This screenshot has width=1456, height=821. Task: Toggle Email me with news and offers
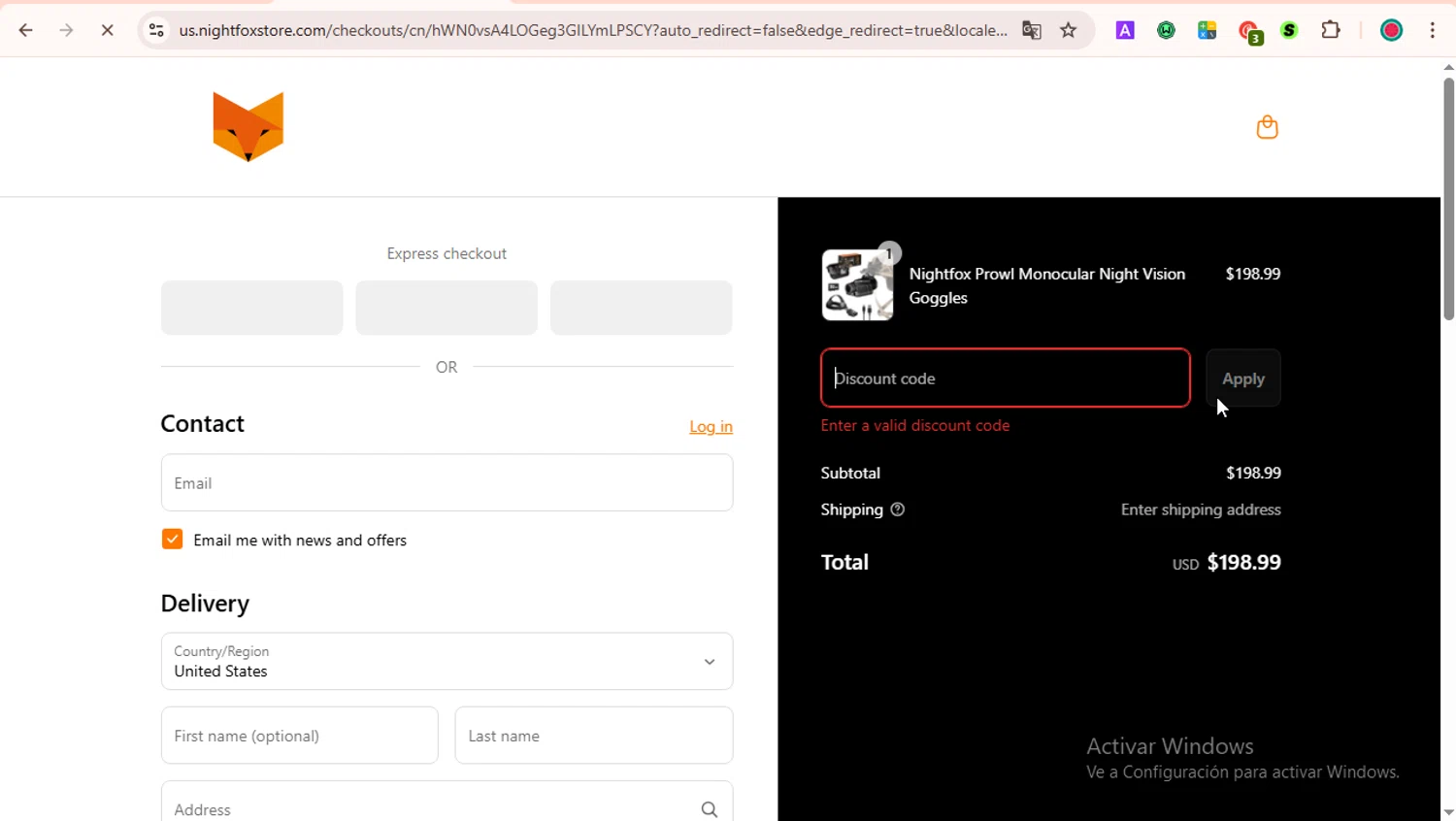point(172,540)
